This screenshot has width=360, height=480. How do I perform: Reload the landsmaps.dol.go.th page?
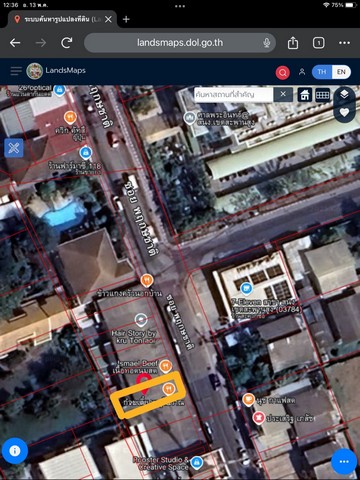[x=67, y=43]
